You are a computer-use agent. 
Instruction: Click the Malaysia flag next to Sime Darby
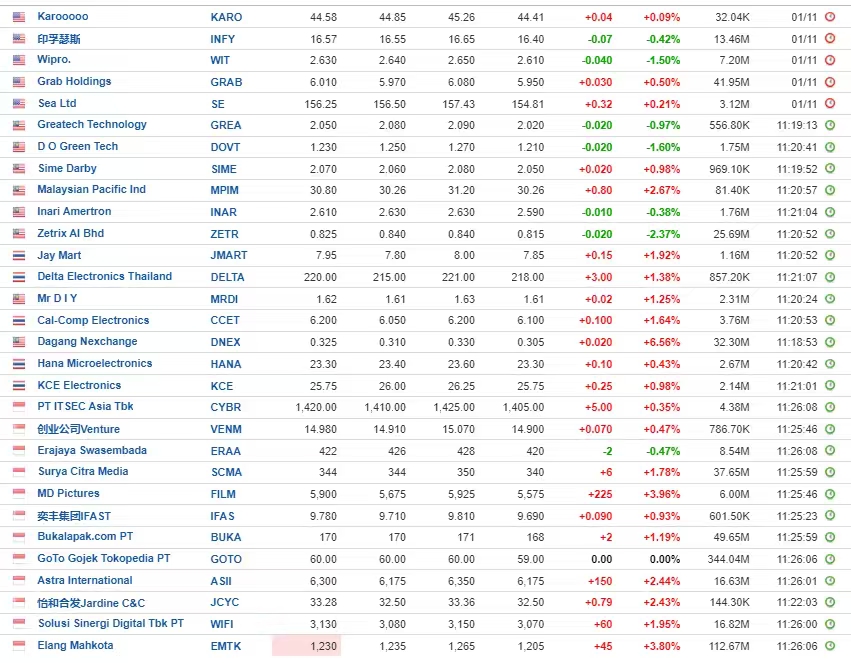click(x=19, y=169)
